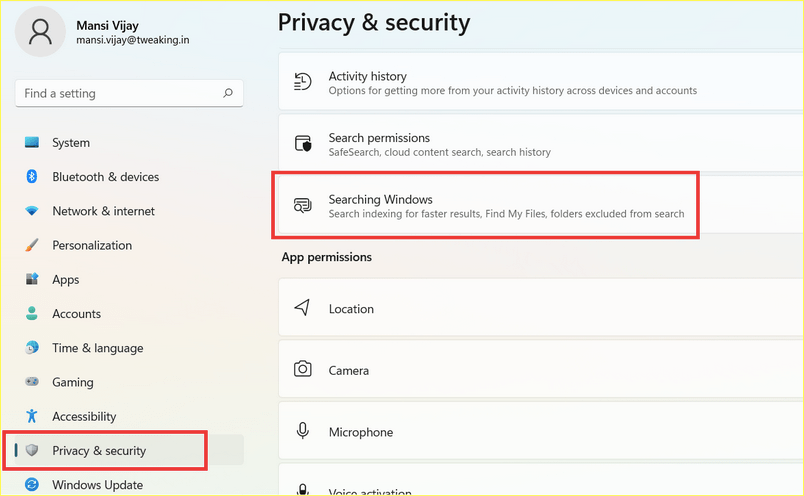
Task: Open Apps settings category
Action: pyautogui.click(x=129, y=280)
